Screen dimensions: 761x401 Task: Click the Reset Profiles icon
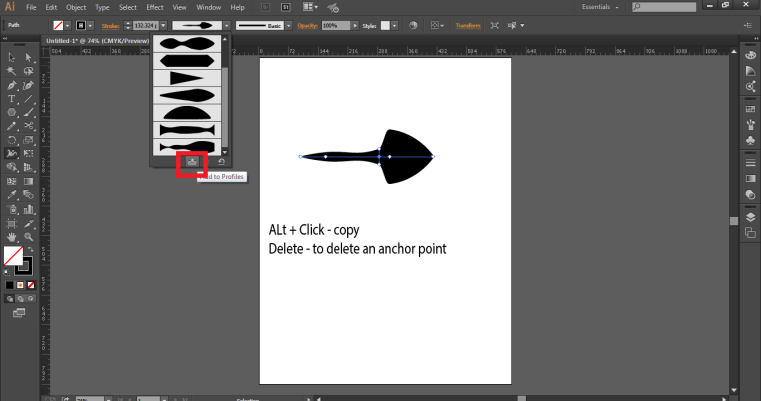(221, 160)
